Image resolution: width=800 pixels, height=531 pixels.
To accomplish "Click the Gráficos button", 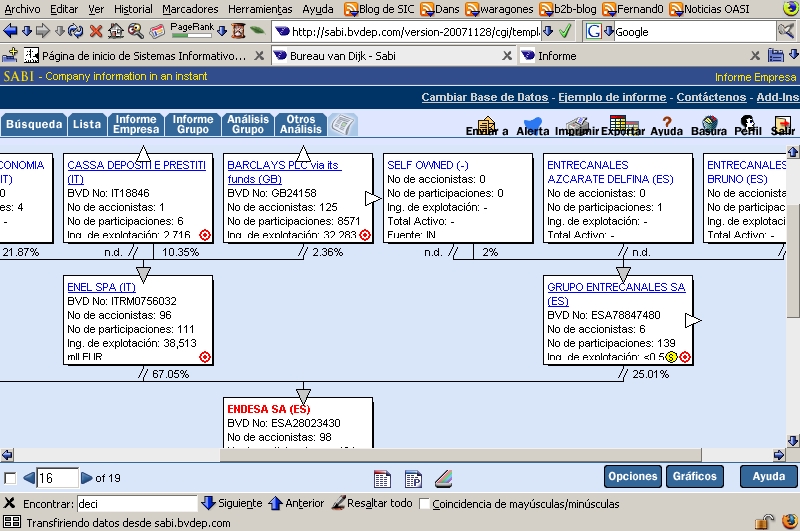I will tap(694, 476).
